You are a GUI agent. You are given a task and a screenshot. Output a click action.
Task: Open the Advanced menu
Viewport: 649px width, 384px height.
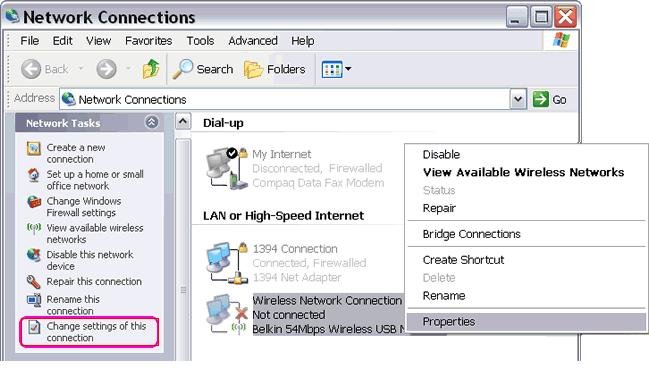(253, 41)
